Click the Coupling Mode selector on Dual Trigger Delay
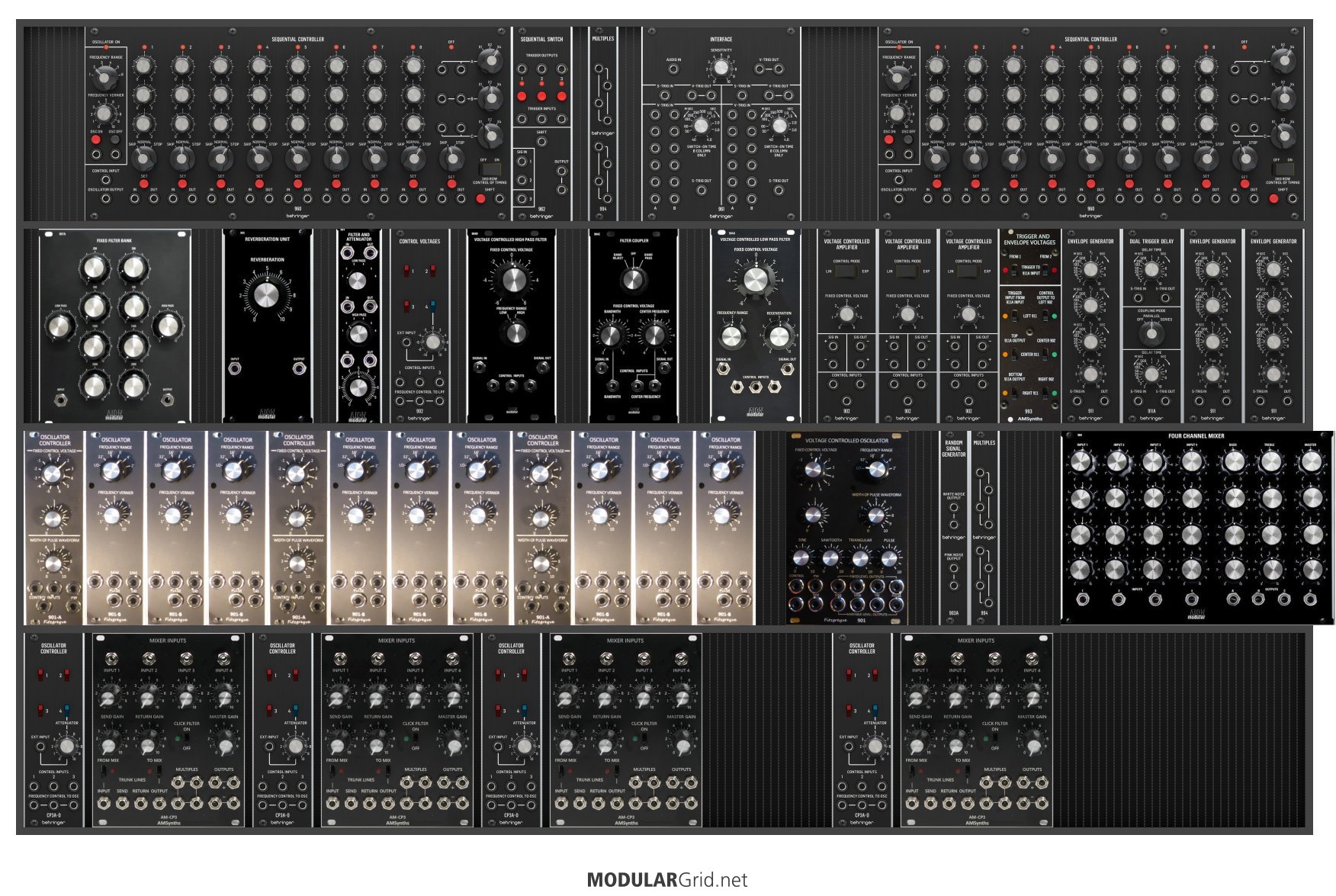 pyautogui.click(x=1151, y=332)
